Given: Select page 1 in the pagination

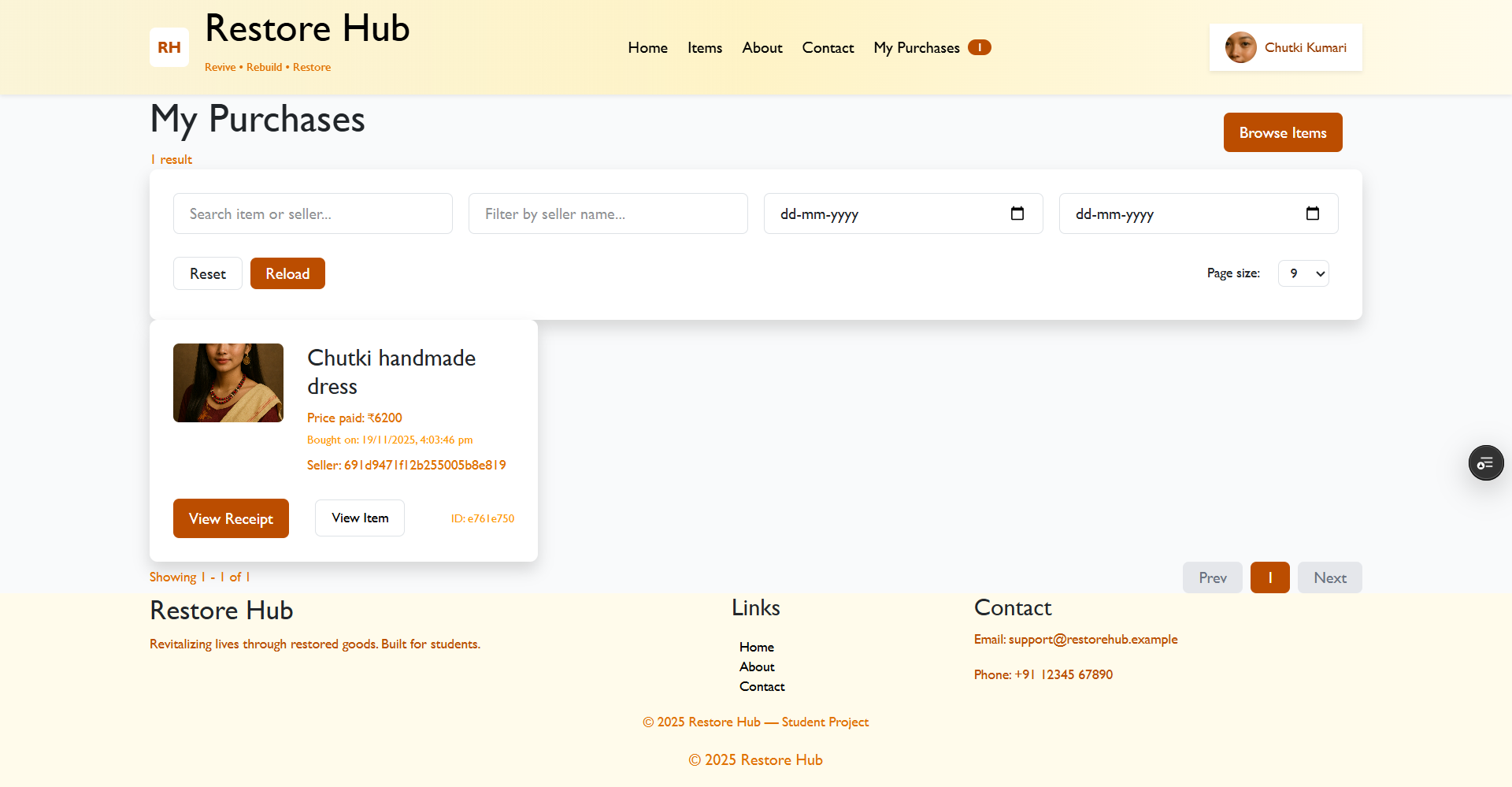Looking at the screenshot, I should tap(1269, 577).
